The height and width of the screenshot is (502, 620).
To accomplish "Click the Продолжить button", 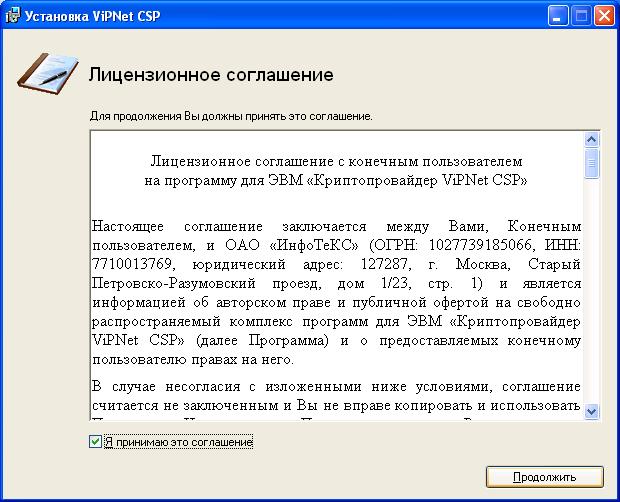I will coord(544,477).
